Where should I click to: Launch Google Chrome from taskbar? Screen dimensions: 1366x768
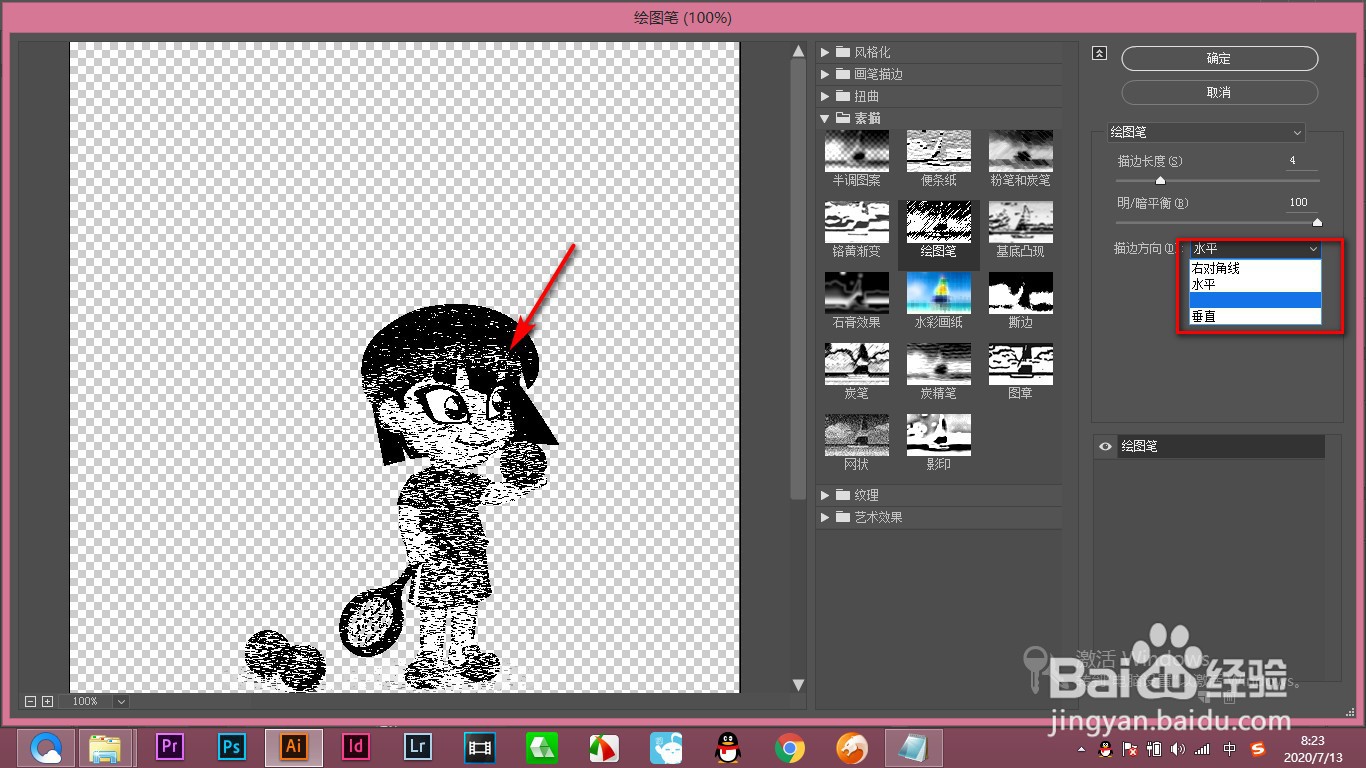(790, 747)
